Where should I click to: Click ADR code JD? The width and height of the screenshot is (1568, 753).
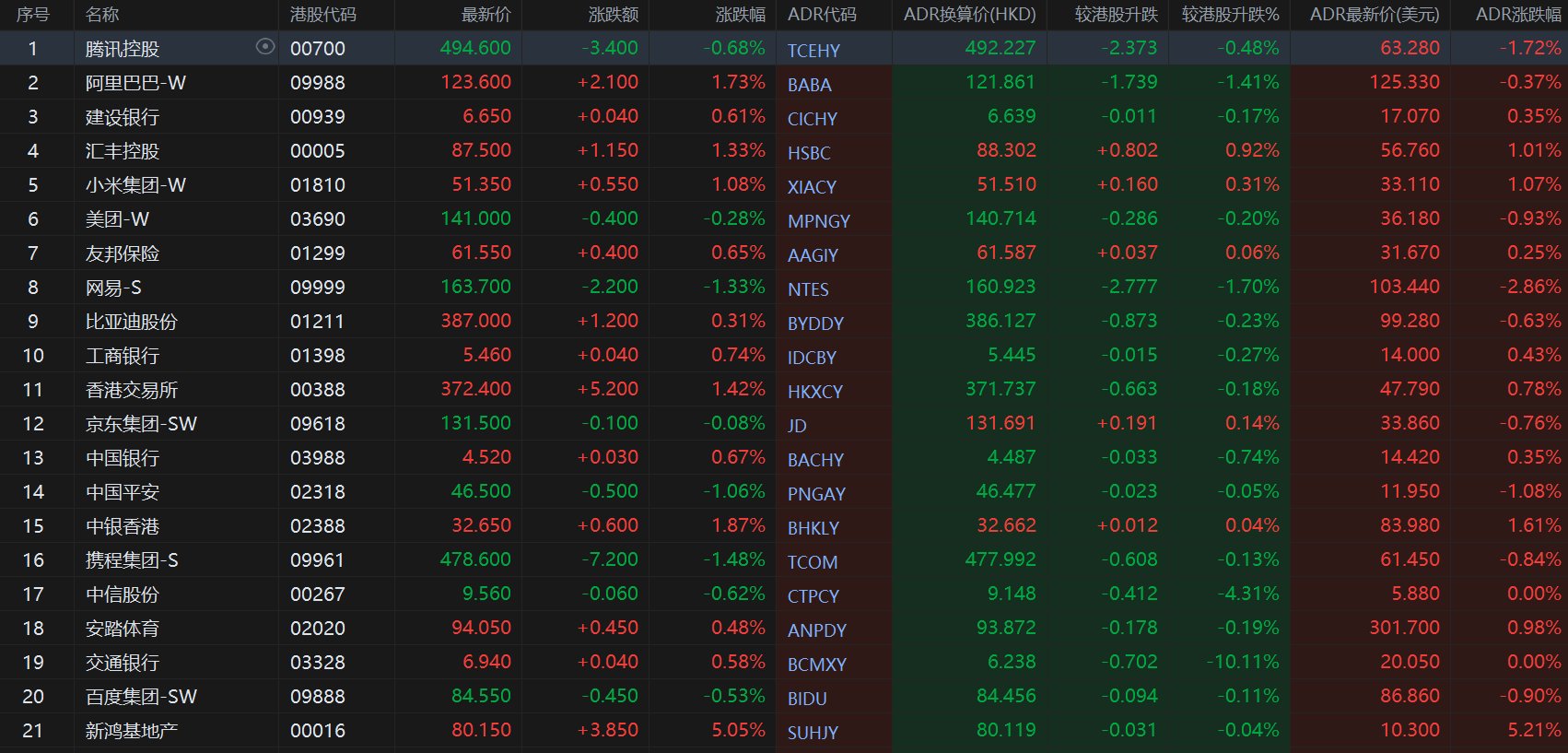pyautogui.click(x=797, y=426)
